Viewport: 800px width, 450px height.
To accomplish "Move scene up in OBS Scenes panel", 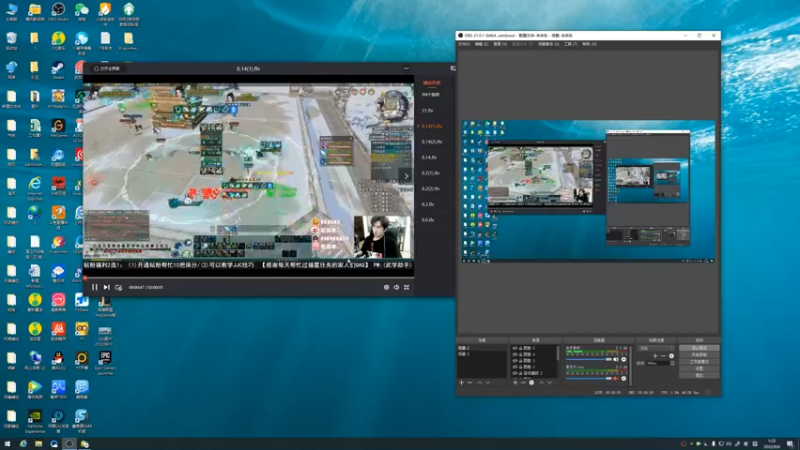I will pyautogui.click(x=480, y=383).
